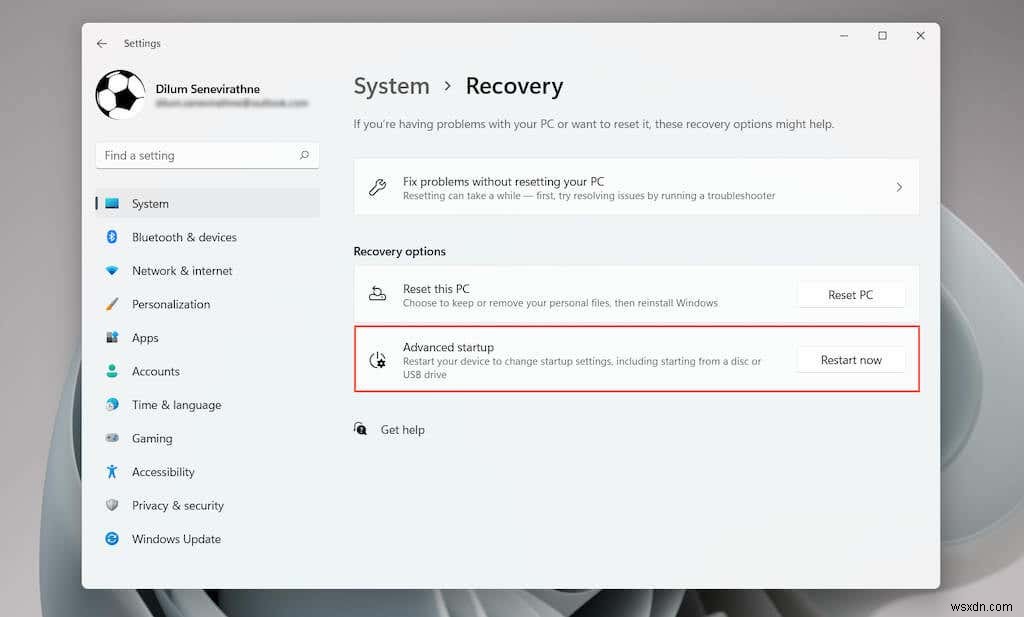Open Windows Update icon in sidebar
The image size is (1024, 617).
coord(113,539)
